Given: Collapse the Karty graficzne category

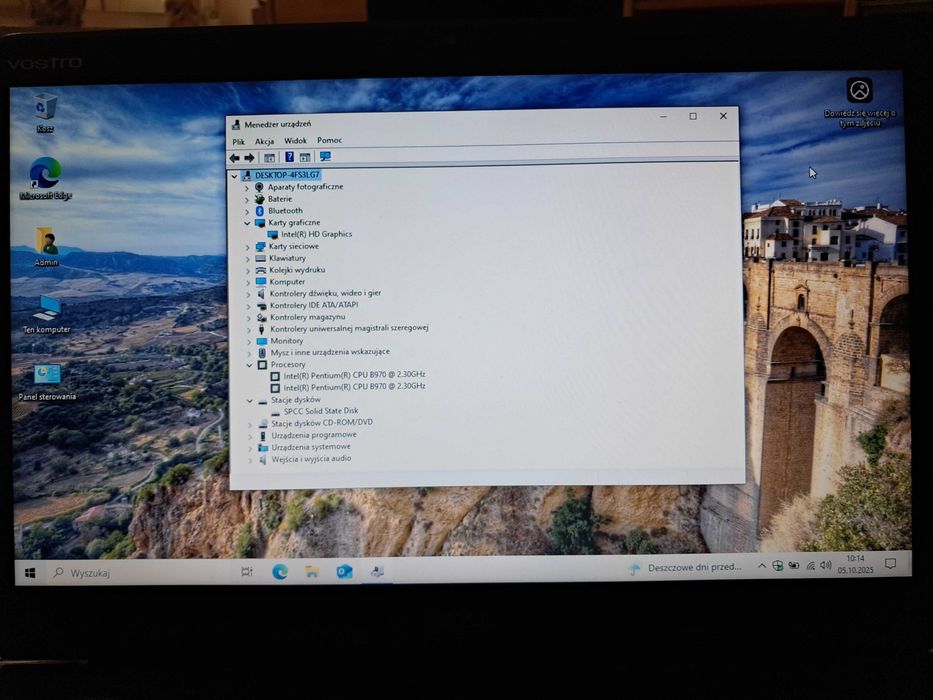Looking at the screenshot, I should tap(247, 223).
